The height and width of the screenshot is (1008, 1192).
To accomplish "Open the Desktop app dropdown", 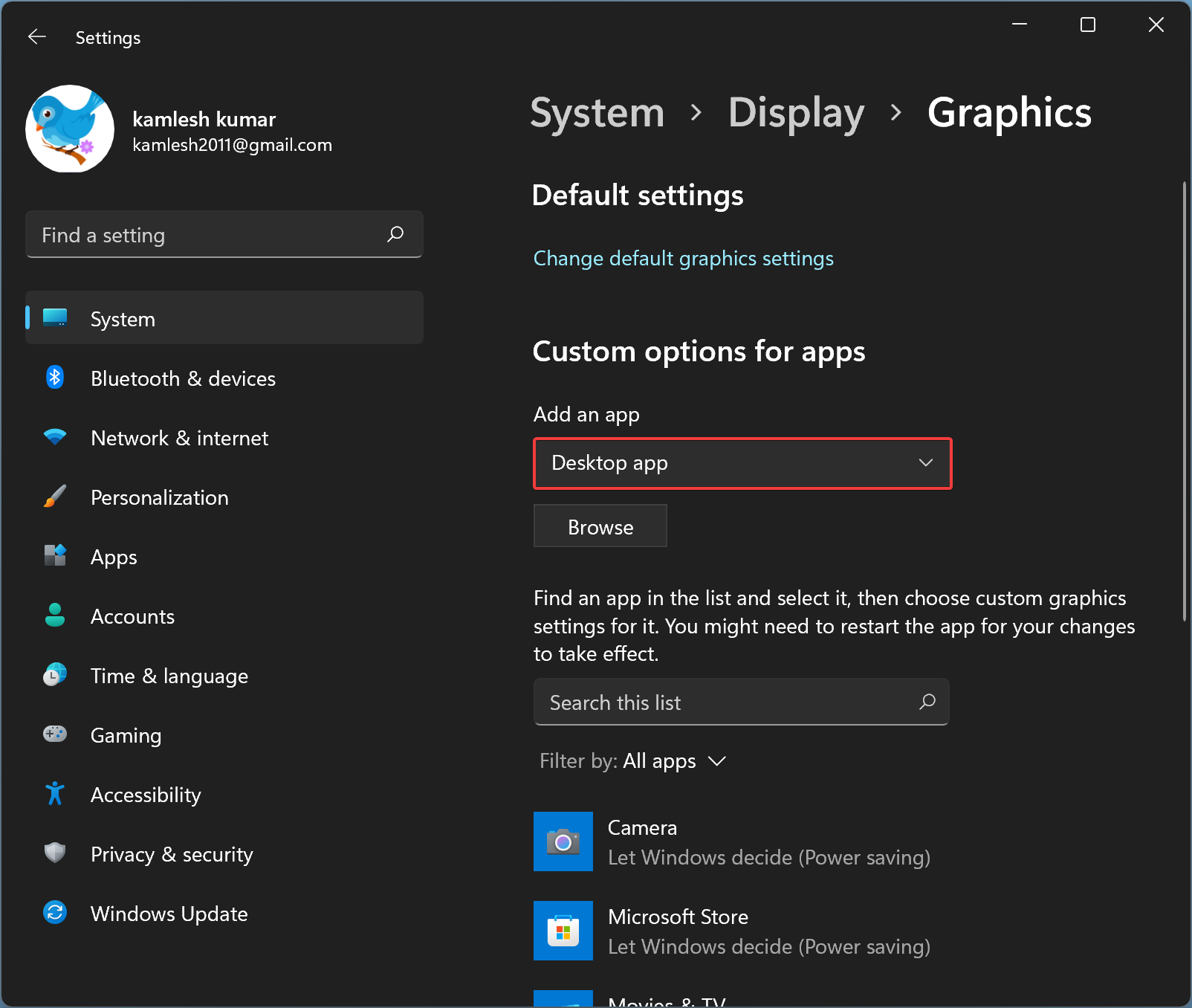I will point(742,463).
